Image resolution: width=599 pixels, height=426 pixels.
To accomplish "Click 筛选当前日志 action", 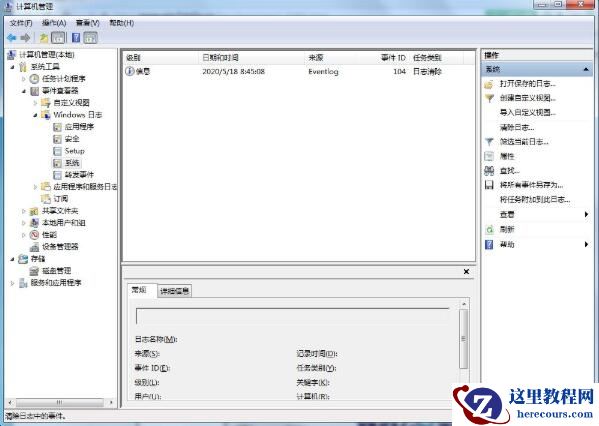I will tap(524, 142).
